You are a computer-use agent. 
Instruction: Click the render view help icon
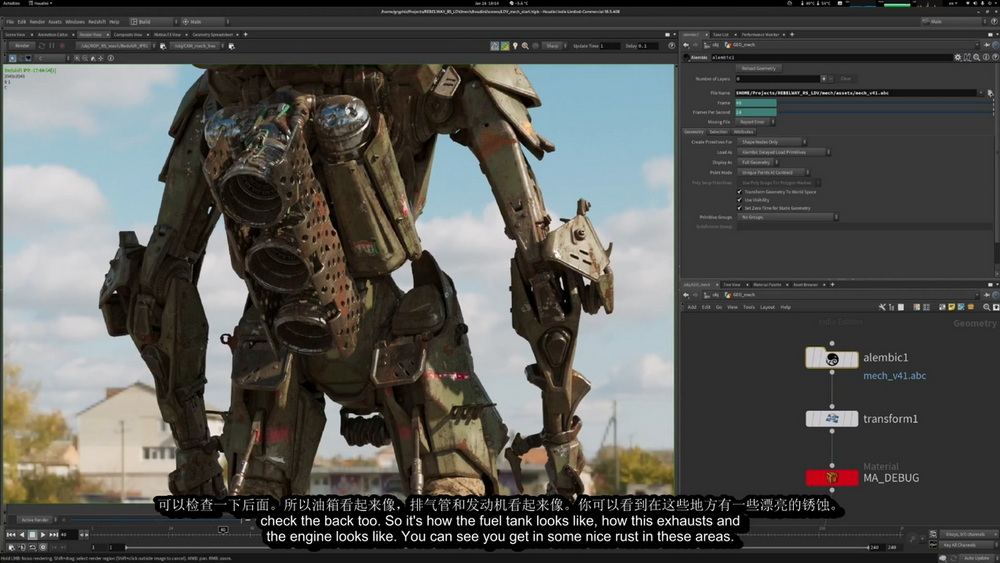click(671, 46)
